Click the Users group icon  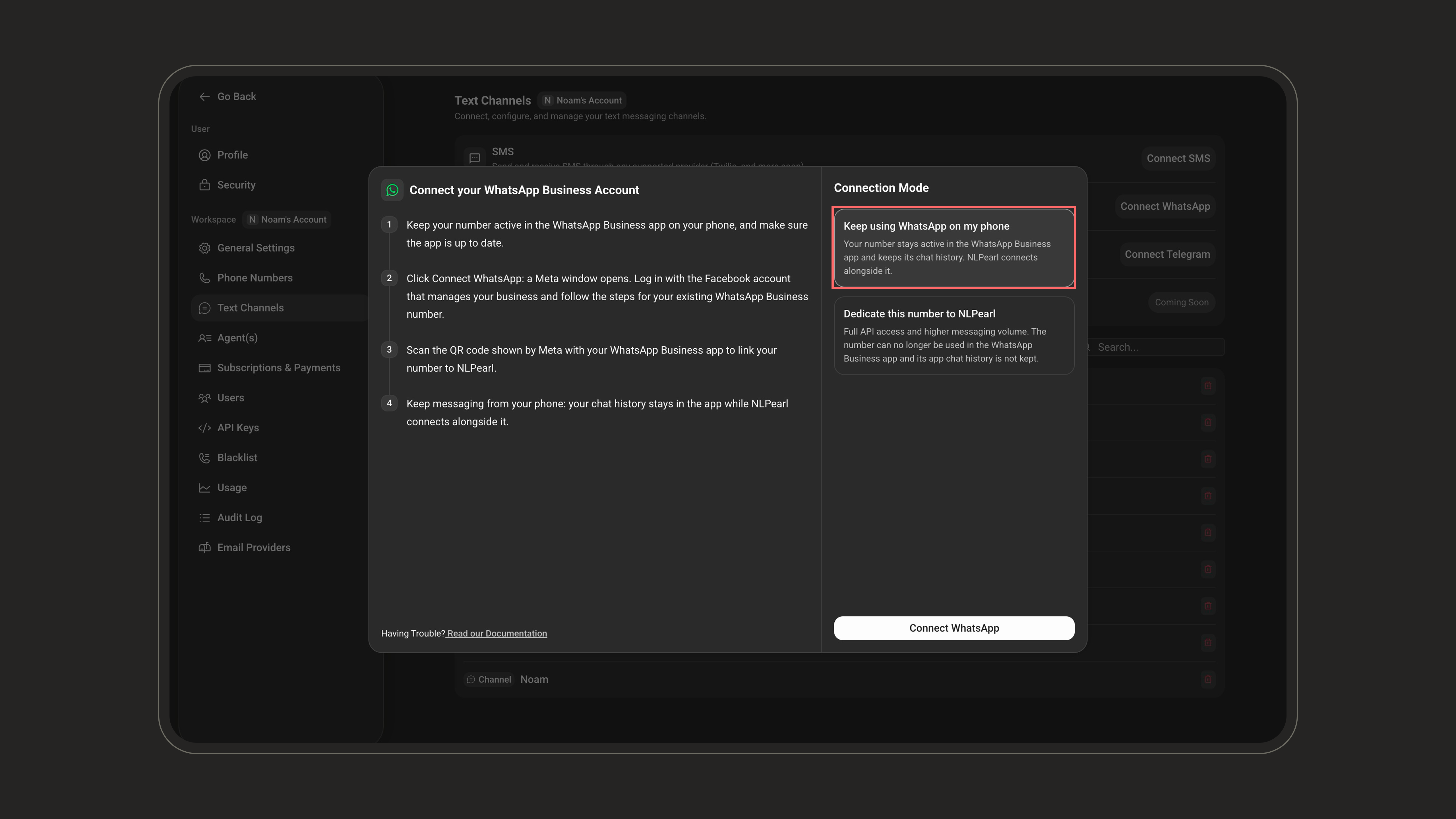pyautogui.click(x=204, y=398)
